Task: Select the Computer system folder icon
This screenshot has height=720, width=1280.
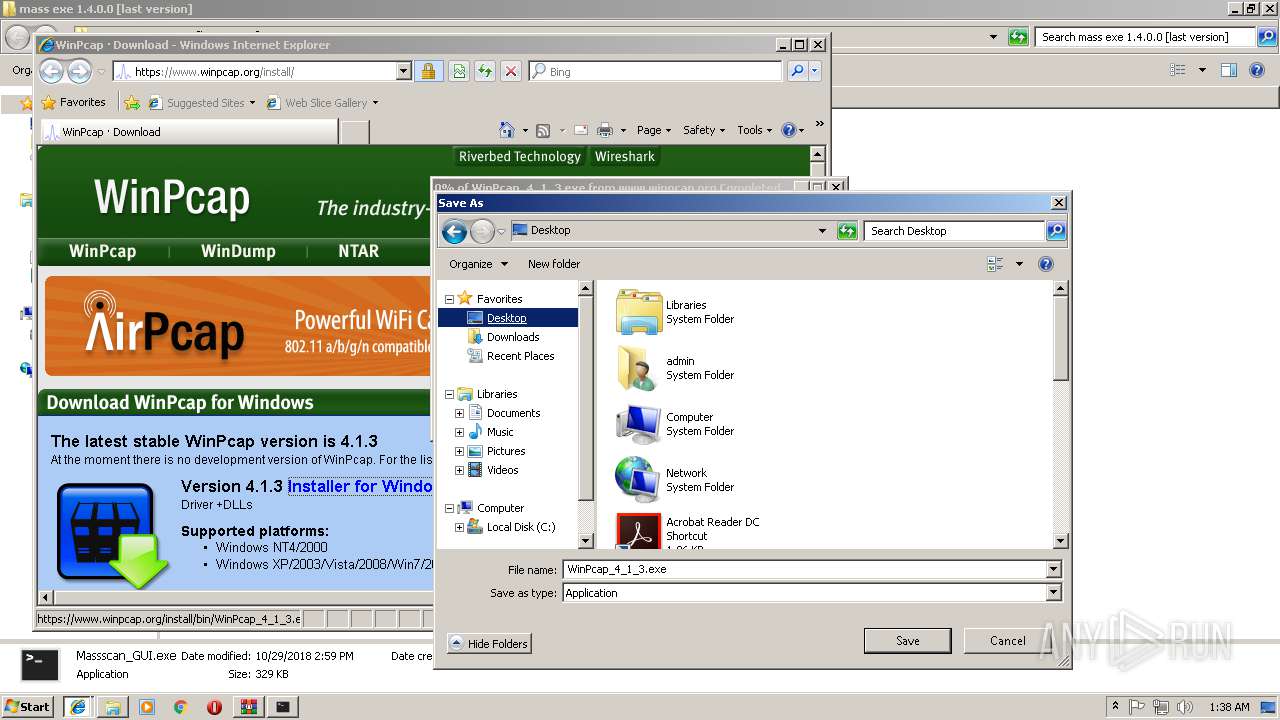Action: [638, 424]
